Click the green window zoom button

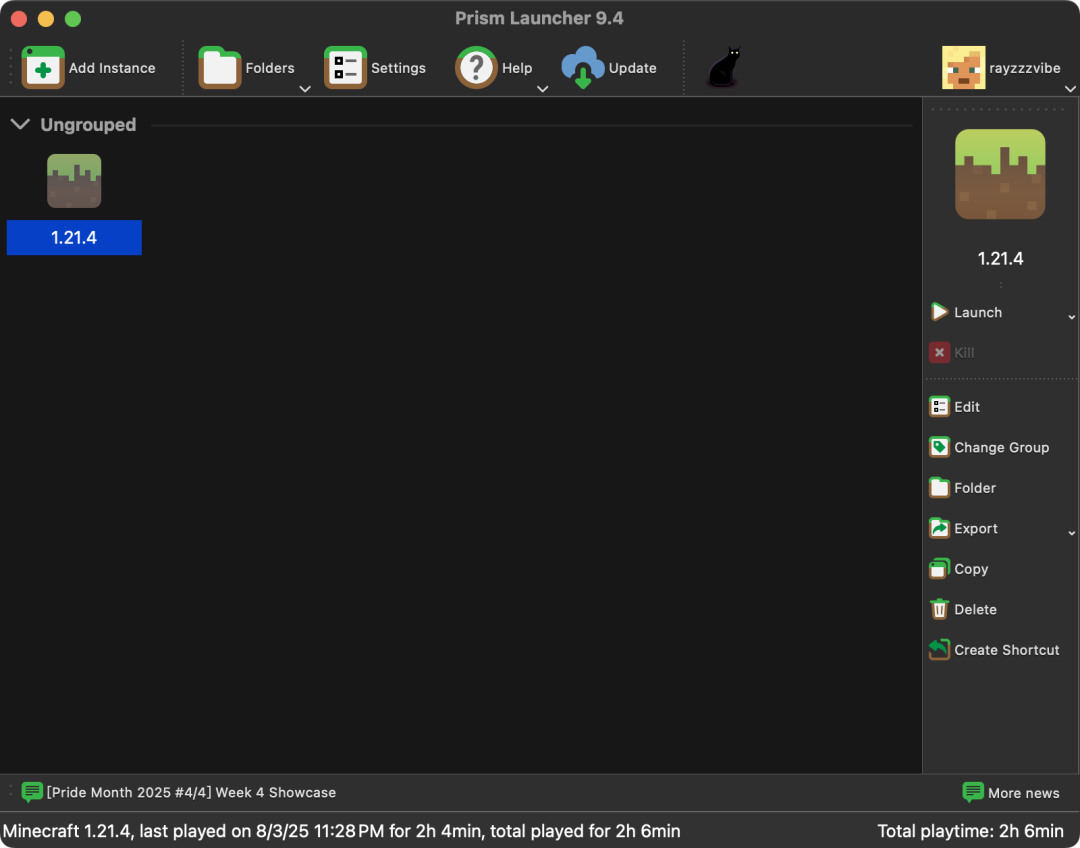[x=73, y=19]
